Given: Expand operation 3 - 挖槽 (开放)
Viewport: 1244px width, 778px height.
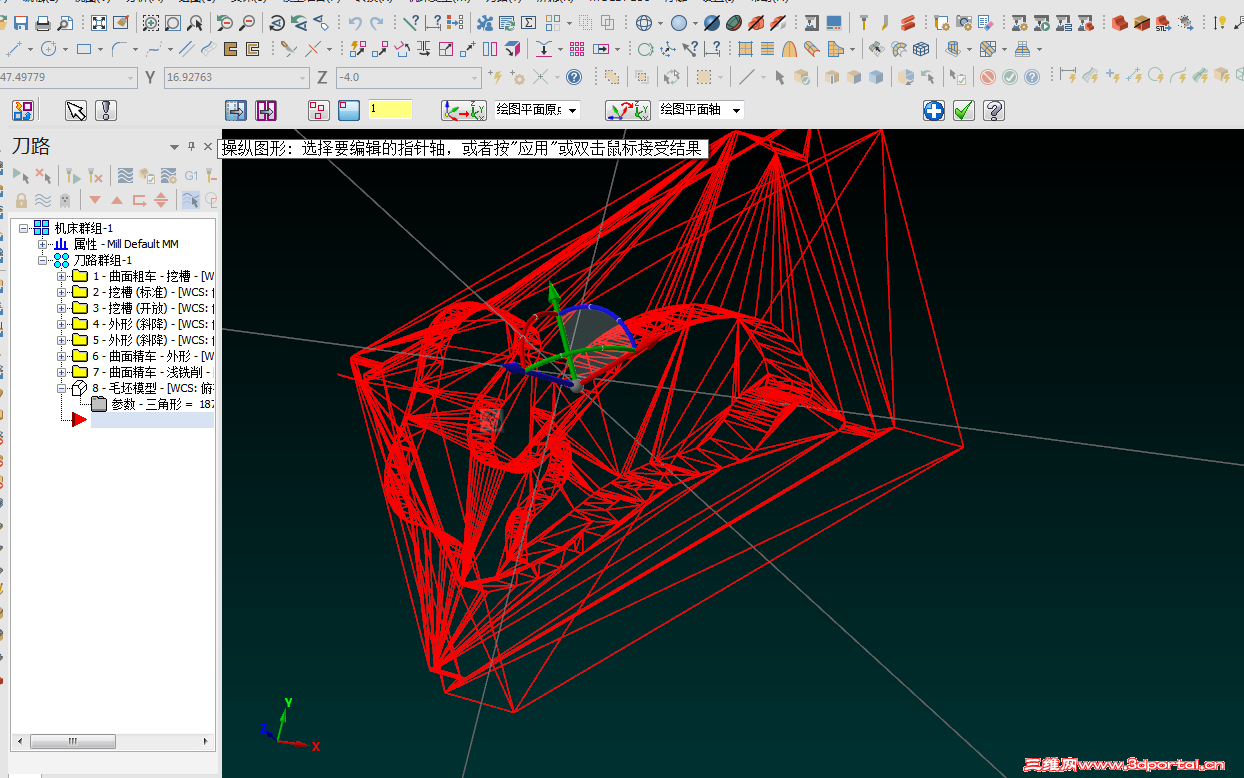Looking at the screenshot, I should pyautogui.click(x=62, y=308).
